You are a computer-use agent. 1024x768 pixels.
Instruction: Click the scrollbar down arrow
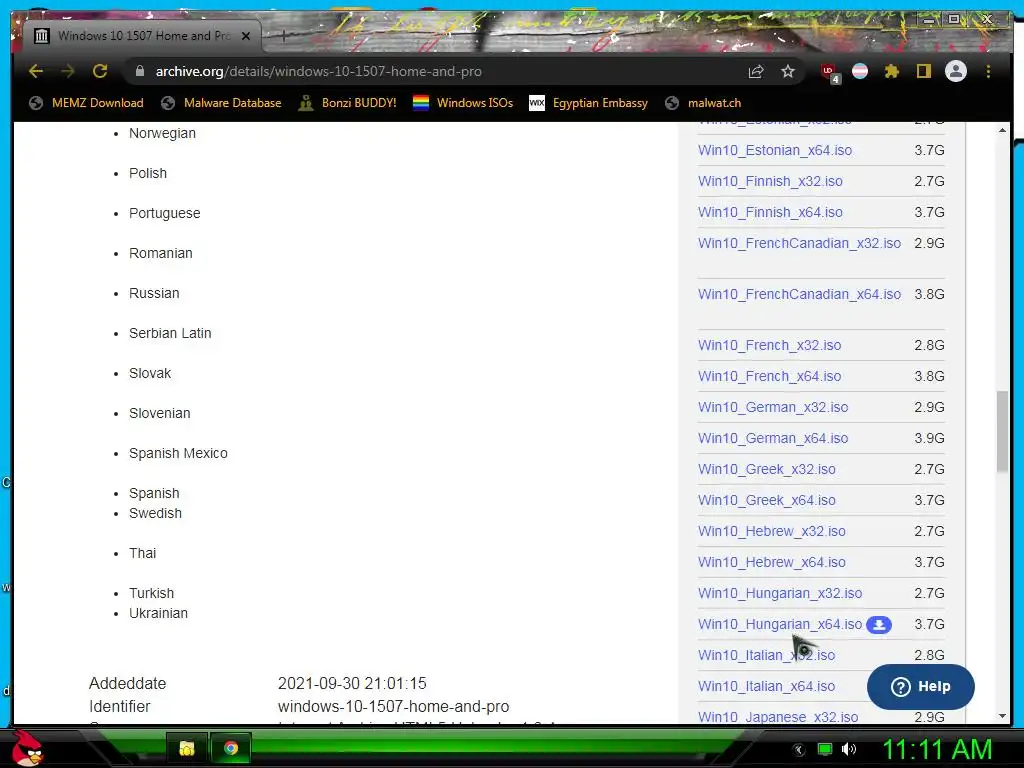pos(1002,716)
